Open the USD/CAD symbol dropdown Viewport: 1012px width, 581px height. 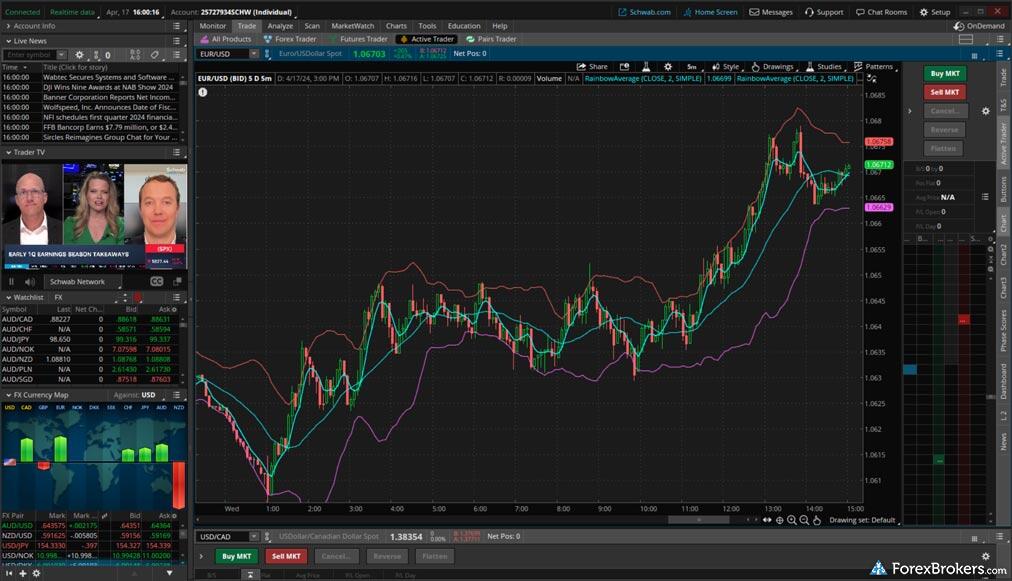tap(254, 536)
